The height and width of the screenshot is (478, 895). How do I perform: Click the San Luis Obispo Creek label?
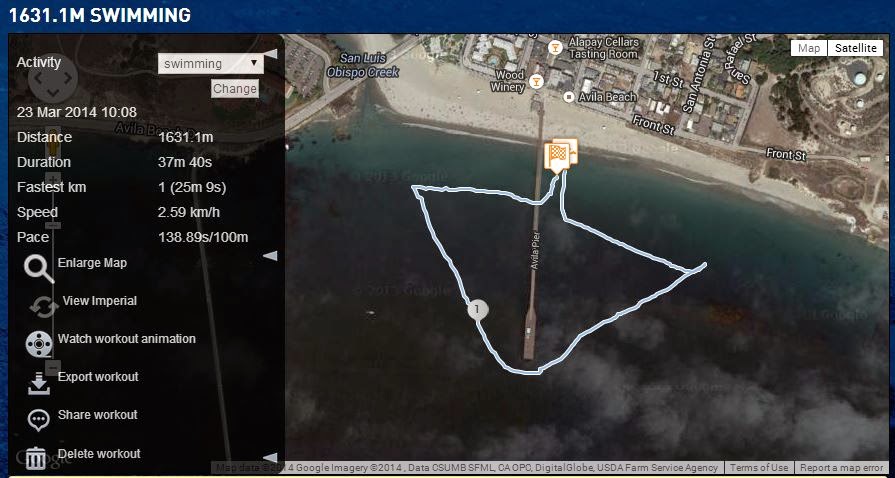click(363, 65)
